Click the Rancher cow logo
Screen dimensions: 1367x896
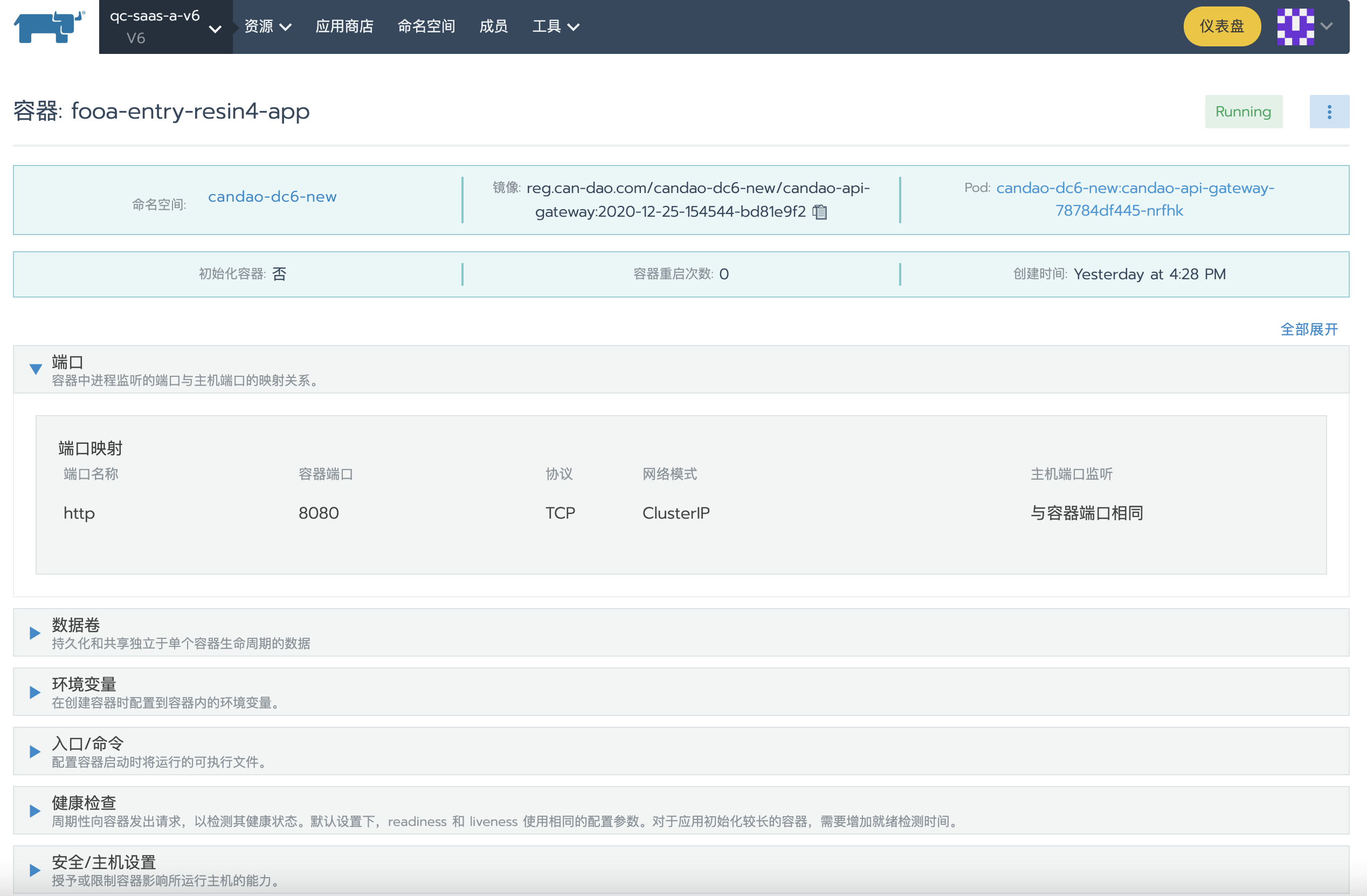50,26
